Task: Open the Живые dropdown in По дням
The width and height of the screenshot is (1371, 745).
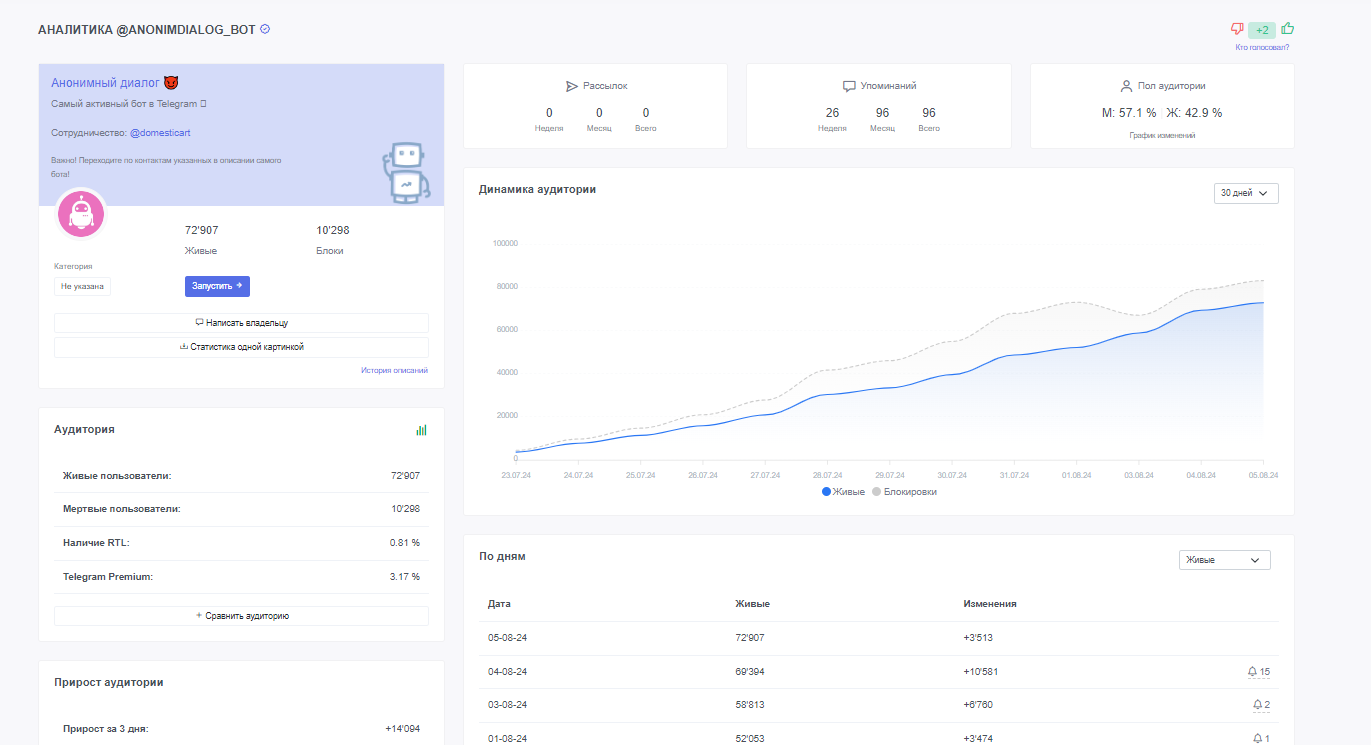Action: [1224, 560]
